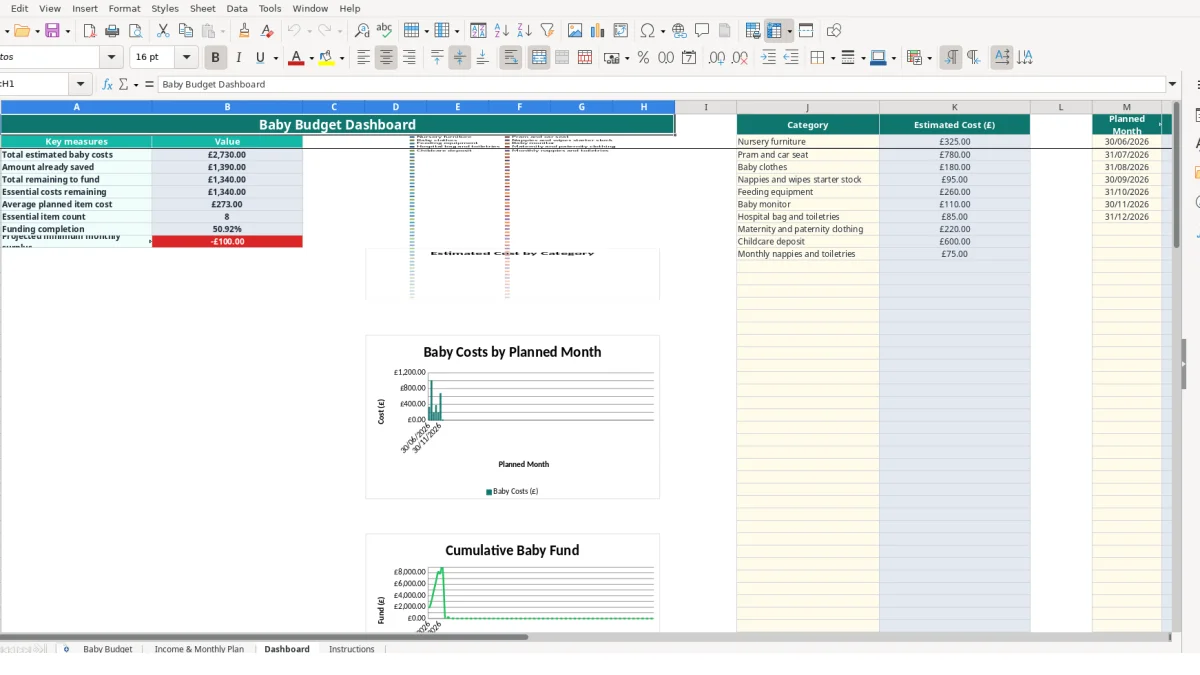Toggle Center Horizontally alignment
Image resolution: width=1200 pixels, height=675 pixels.
coord(386,58)
